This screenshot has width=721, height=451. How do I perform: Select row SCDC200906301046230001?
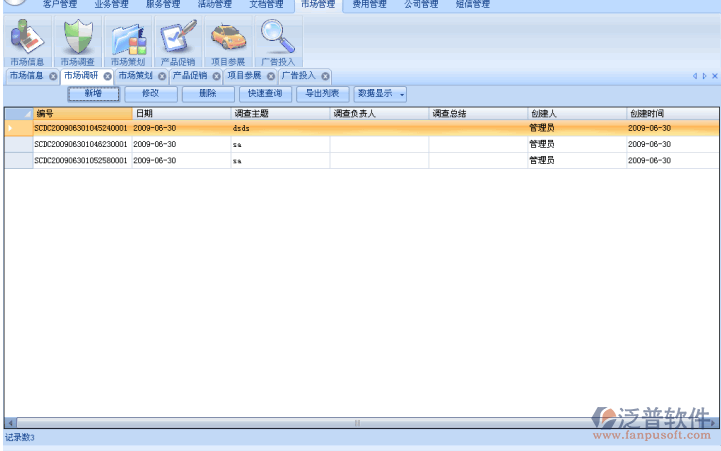pos(362,144)
